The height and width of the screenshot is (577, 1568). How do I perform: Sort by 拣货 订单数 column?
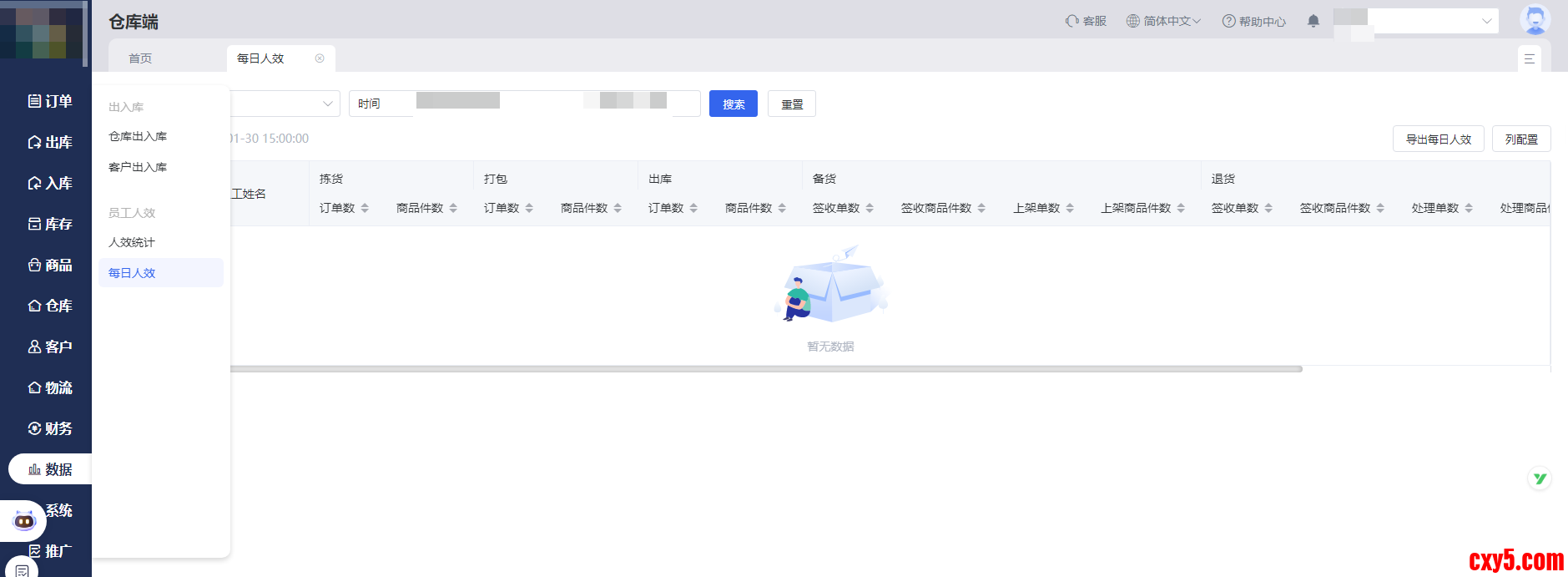point(365,208)
